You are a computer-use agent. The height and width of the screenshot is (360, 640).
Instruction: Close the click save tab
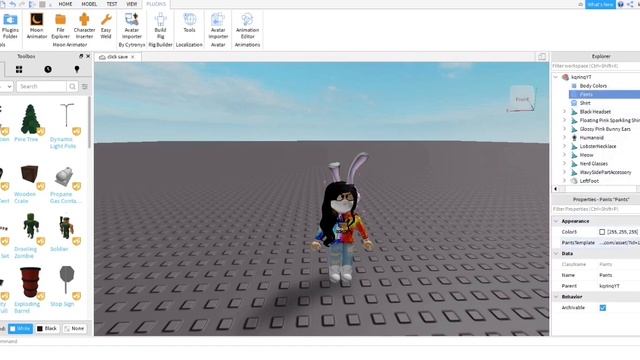click(x=133, y=57)
